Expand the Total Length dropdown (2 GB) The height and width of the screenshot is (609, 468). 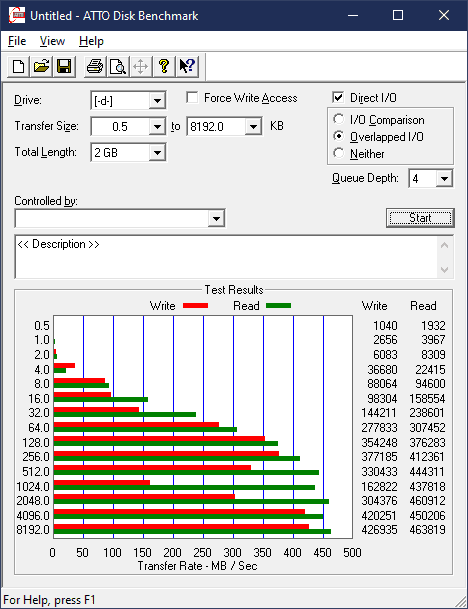157,153
